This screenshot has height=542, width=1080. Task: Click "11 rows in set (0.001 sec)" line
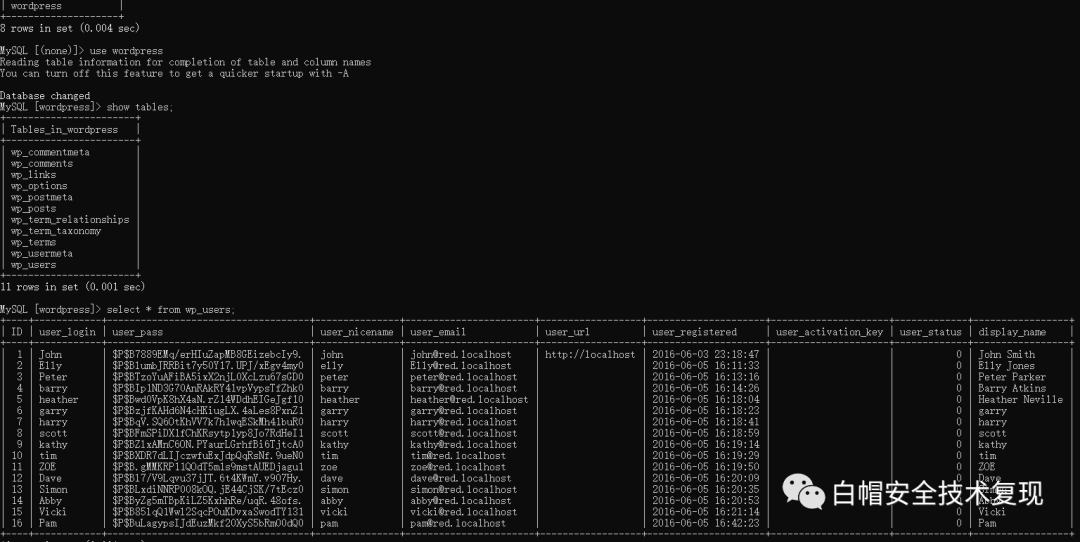coord(72,287)
